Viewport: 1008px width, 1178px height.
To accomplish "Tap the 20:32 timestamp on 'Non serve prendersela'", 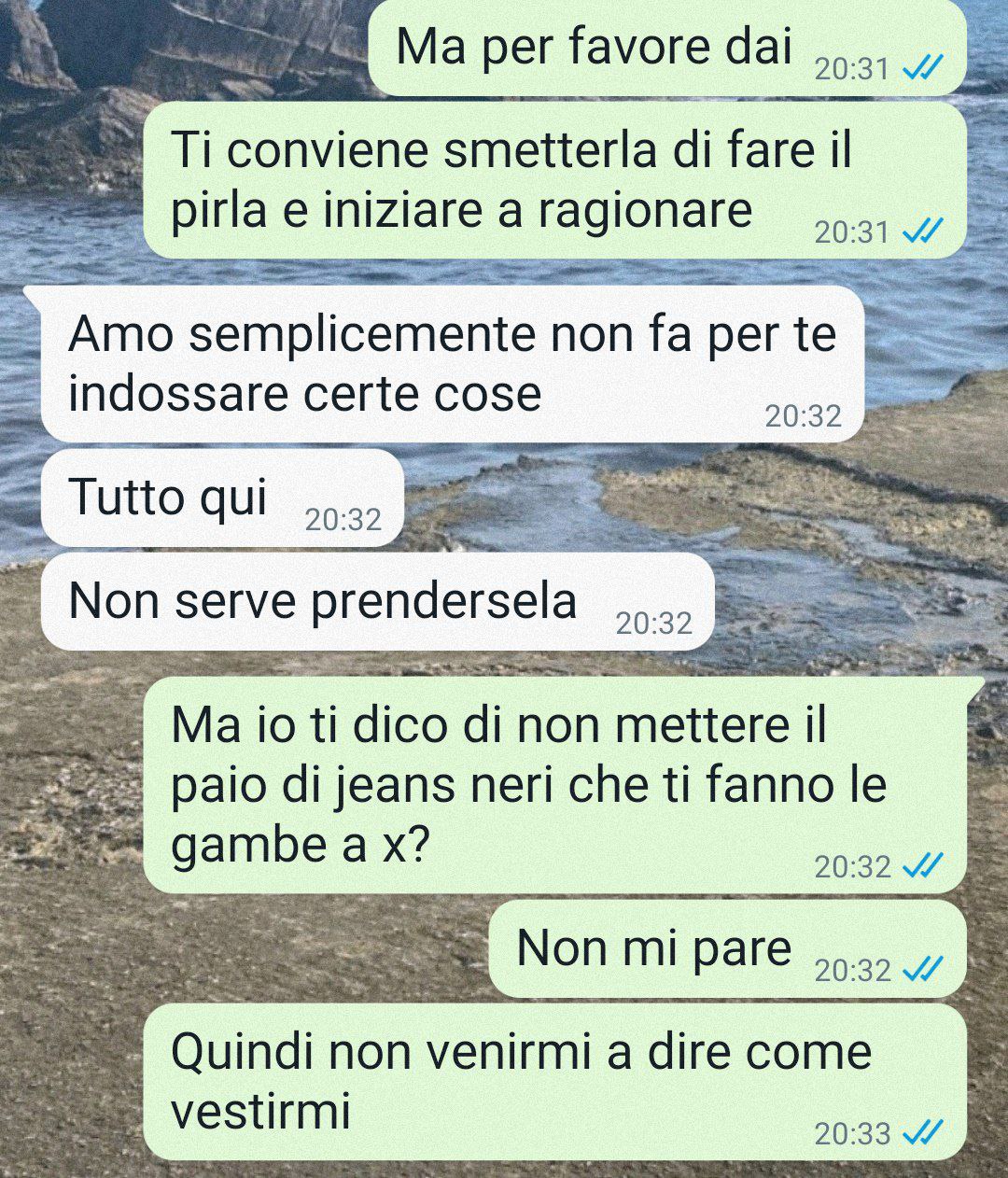I will pyautogui.click(x=654, y=624).
